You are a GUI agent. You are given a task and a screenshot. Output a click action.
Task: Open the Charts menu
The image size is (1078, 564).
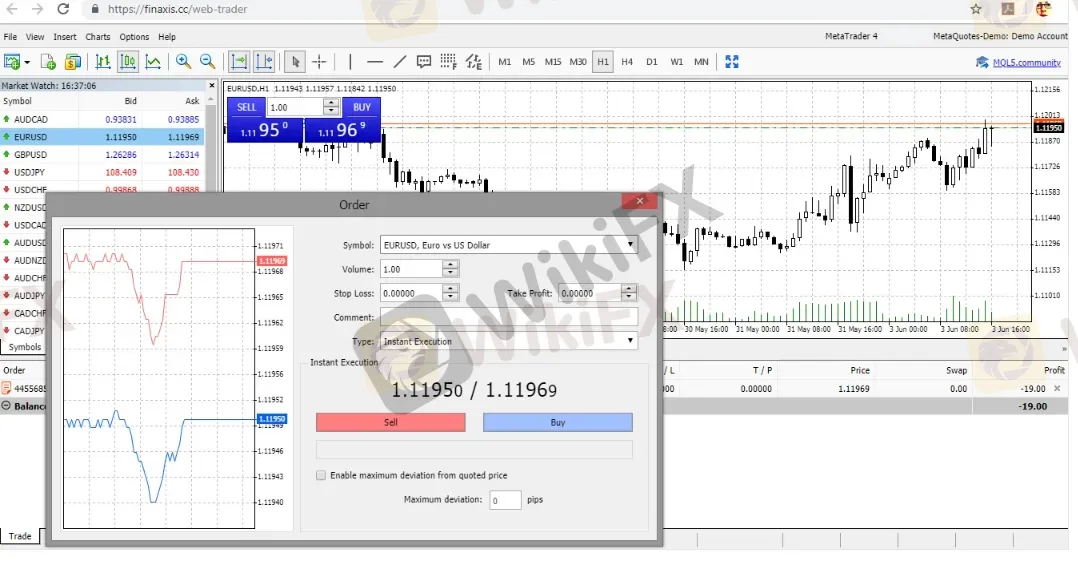(98, 37)
